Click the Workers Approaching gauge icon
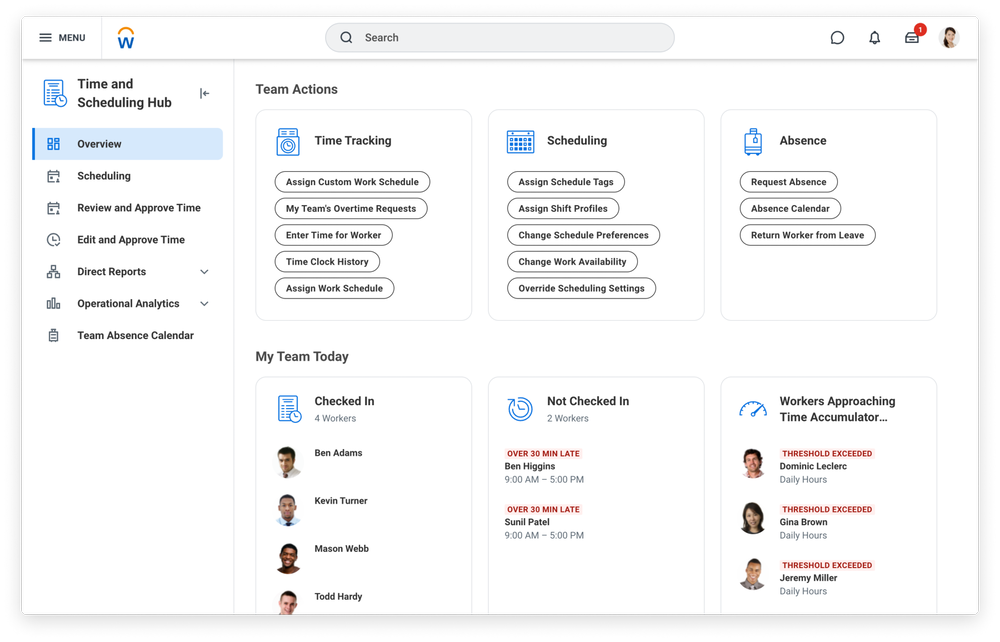Image resolution: width=1000 pixels, height=642 pixels. point(753,409)
